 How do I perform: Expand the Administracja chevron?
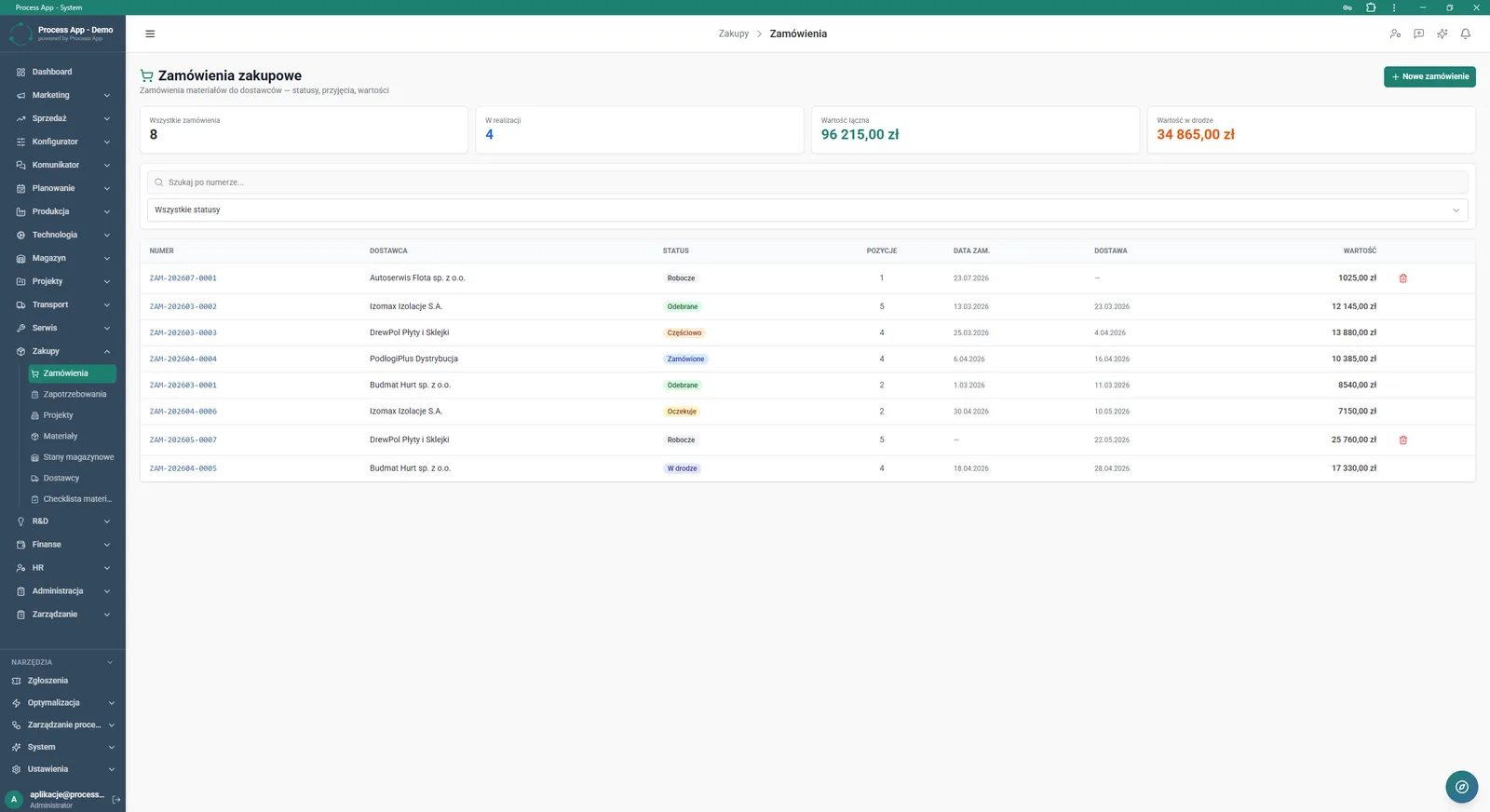107,591
